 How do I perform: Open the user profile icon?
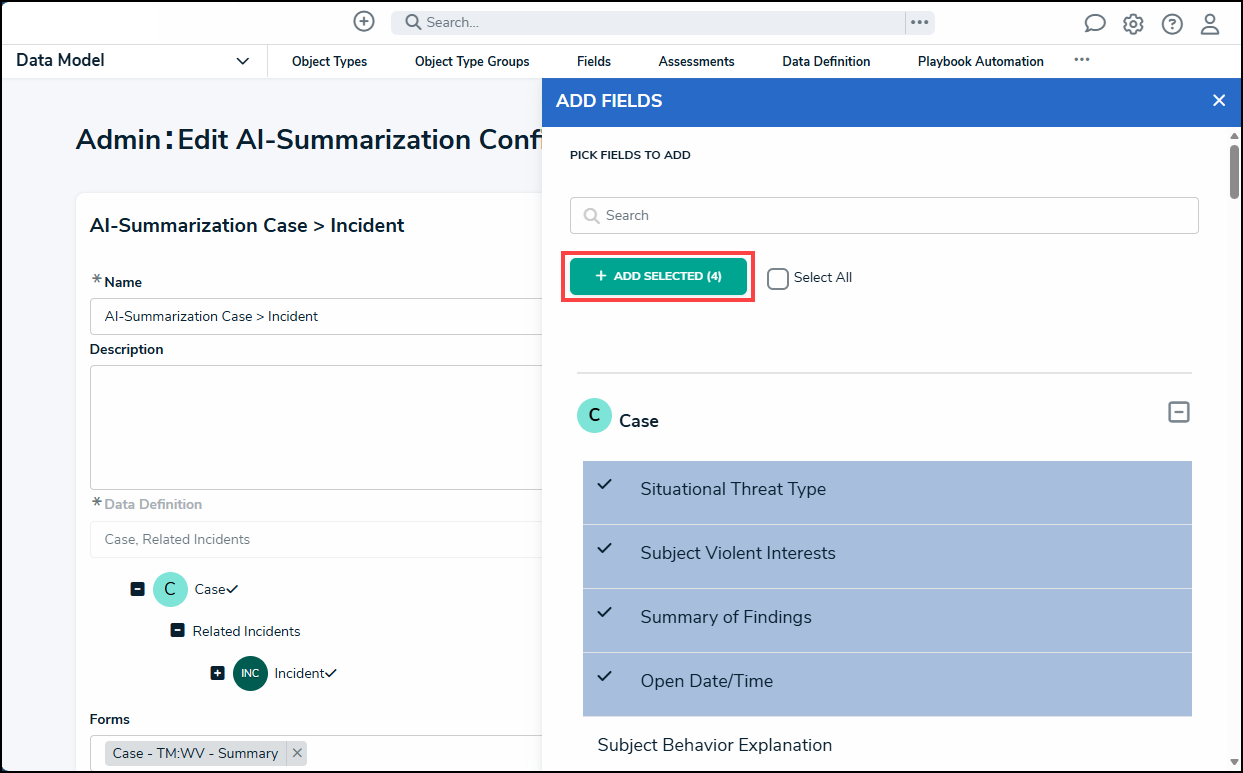point(1210,24)
